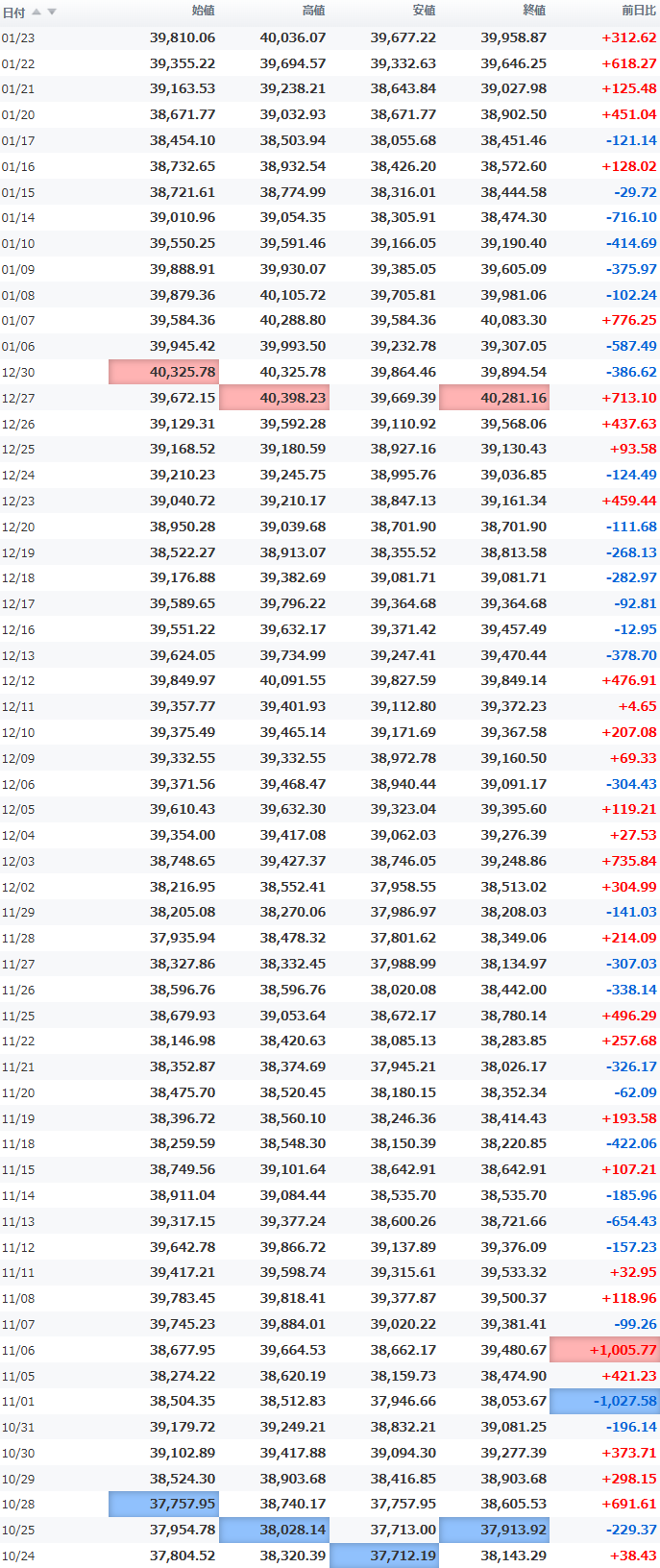Select closing price 39,081.25 on 10/31
Image resolution: width=660 pixels, height=1568 pixels.
pos(514,1427)
